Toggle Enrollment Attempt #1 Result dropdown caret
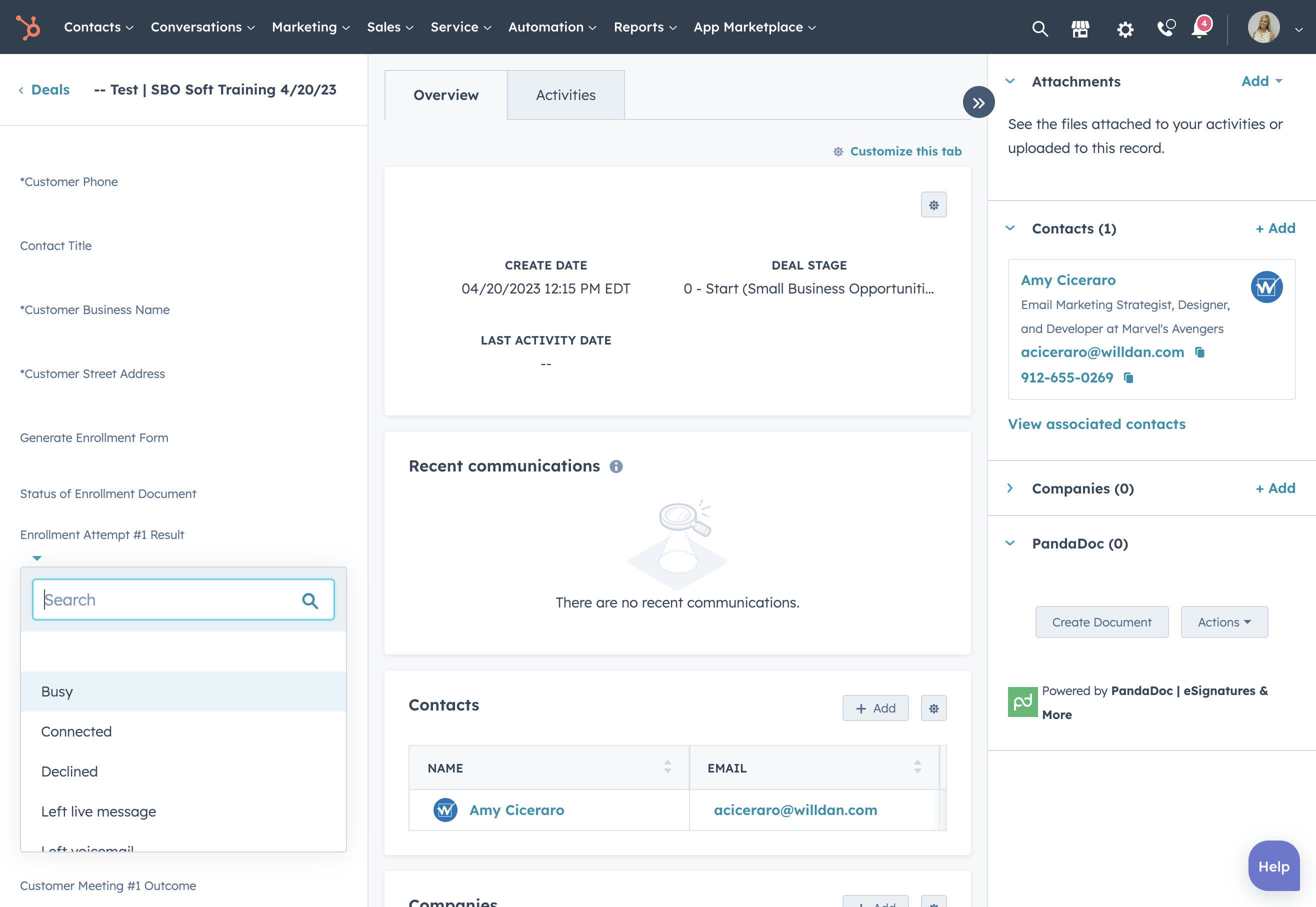Screen dimensions: 1316x907 point(37,558)
